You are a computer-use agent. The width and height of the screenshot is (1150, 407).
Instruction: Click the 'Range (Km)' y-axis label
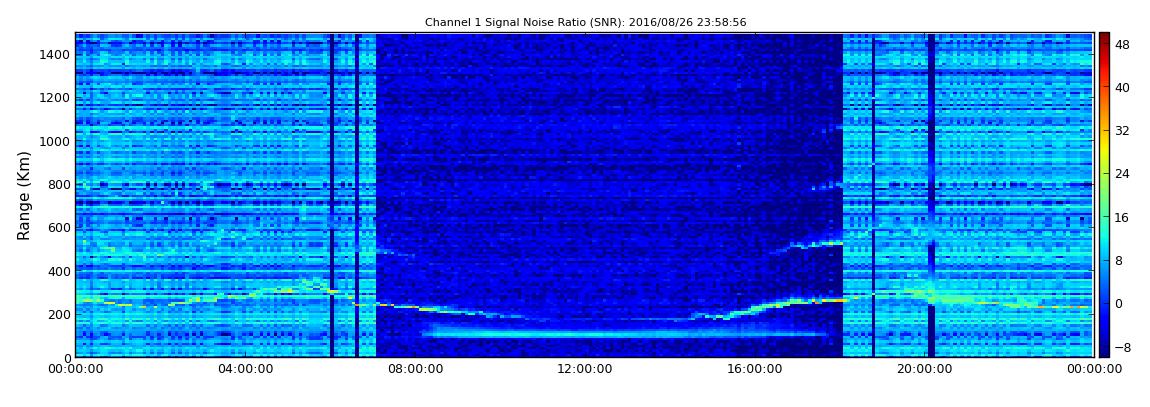[x=24, y=195]
